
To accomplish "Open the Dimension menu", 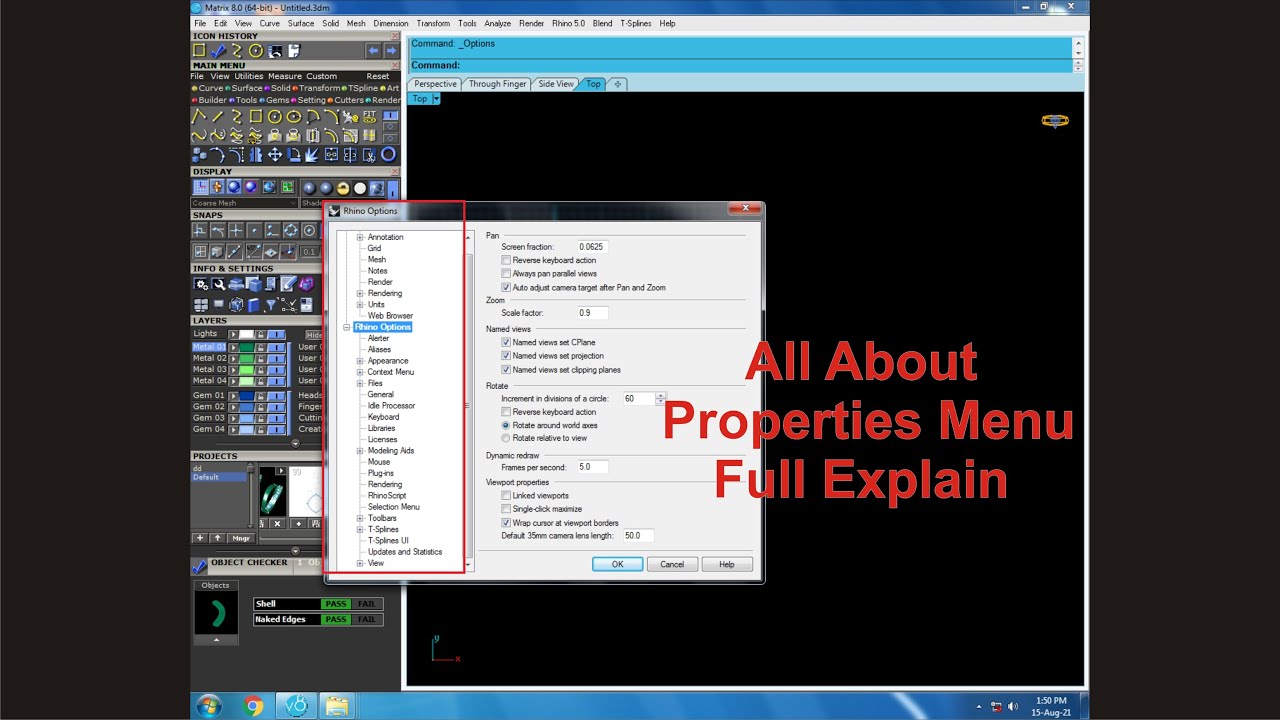I will tap(391, 23).
